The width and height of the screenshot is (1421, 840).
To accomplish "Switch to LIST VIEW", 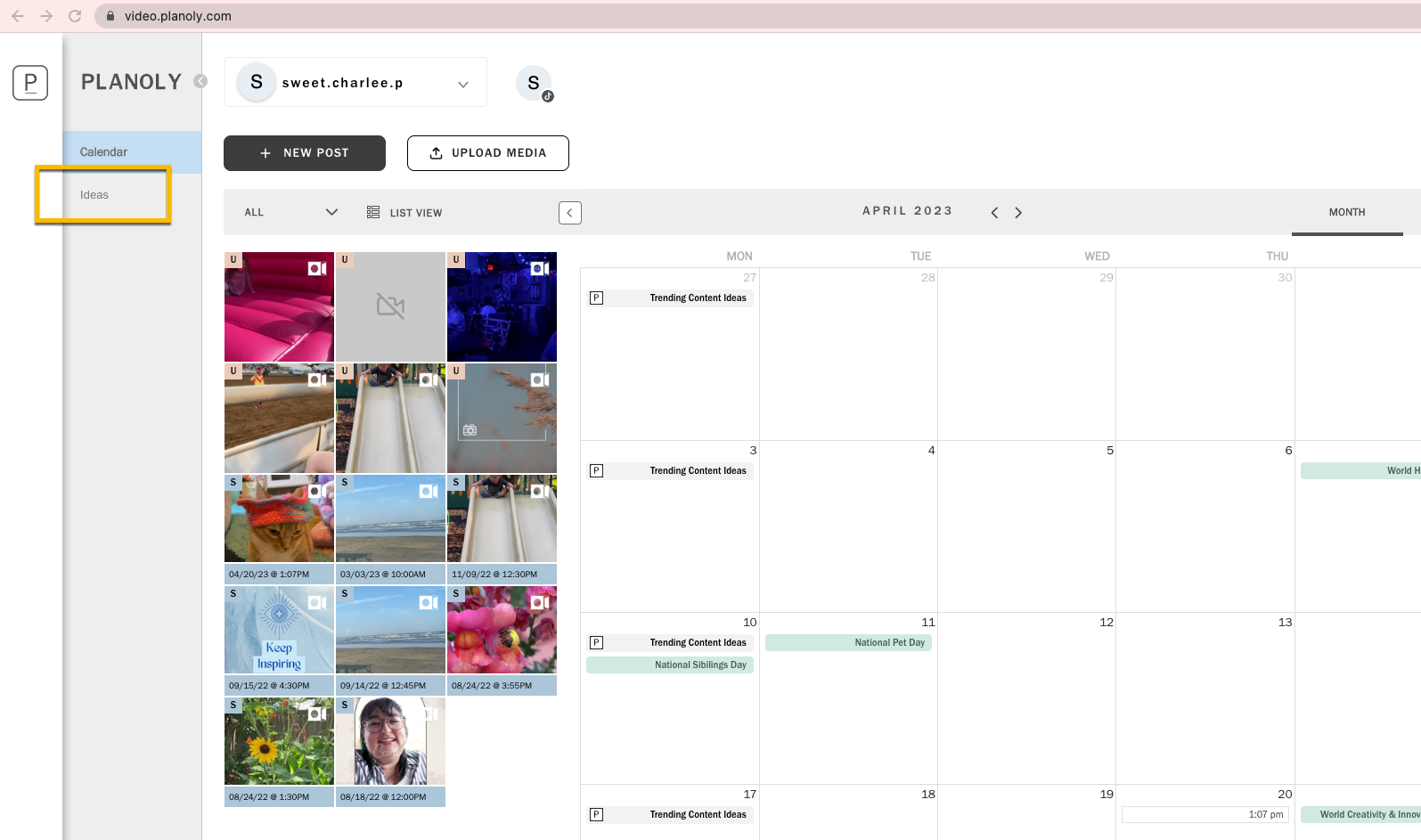I will click(404, 213).
